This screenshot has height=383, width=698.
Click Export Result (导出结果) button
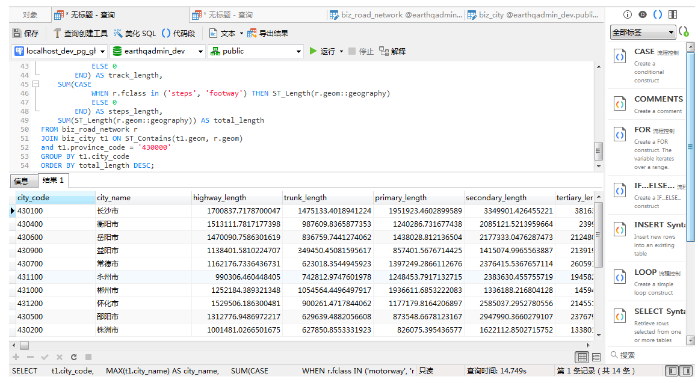[x=268, y=33]
